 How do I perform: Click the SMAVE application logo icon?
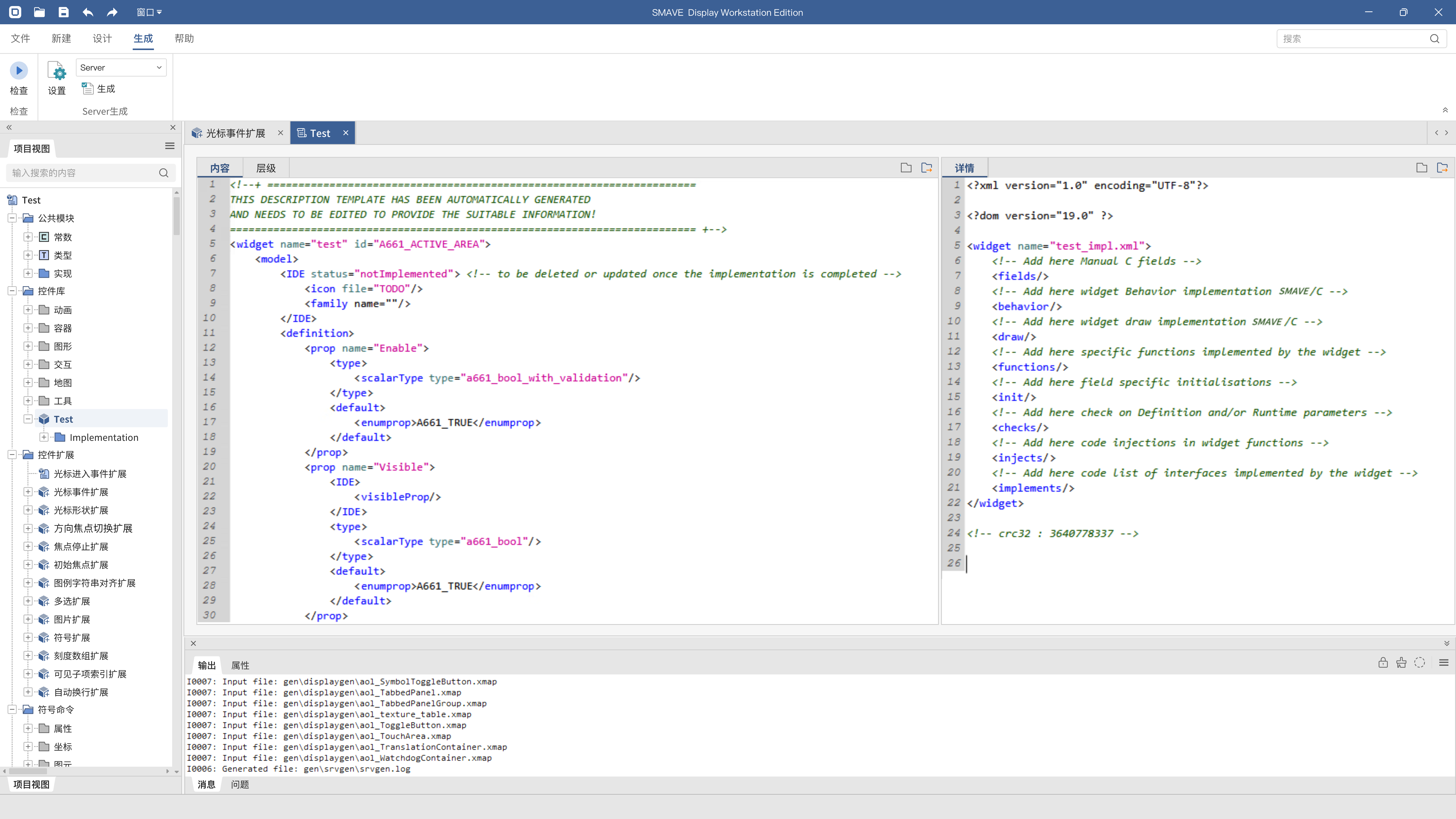click(15, 12)
